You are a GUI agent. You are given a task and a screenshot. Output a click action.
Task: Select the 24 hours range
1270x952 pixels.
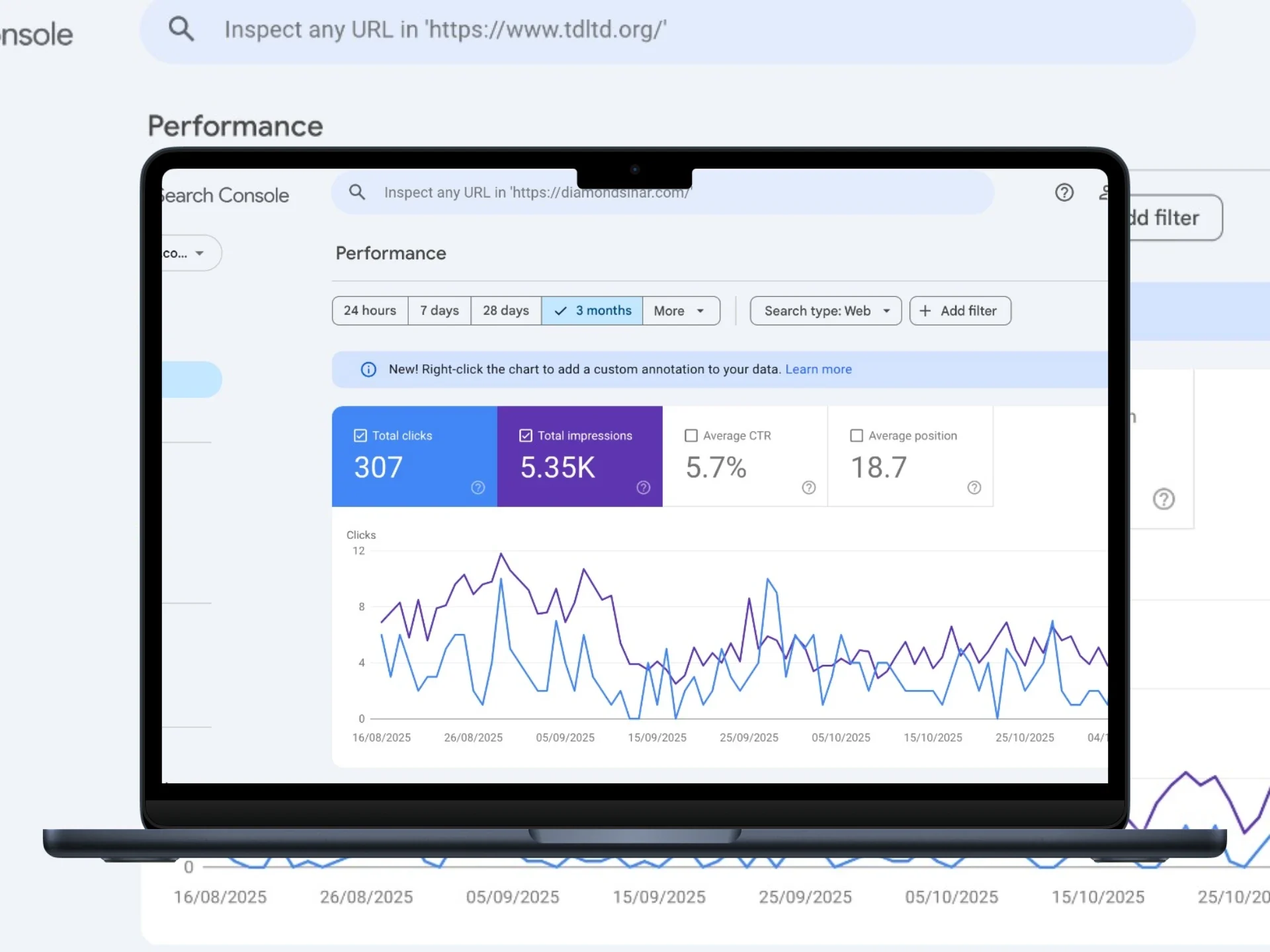pos(370,311)
